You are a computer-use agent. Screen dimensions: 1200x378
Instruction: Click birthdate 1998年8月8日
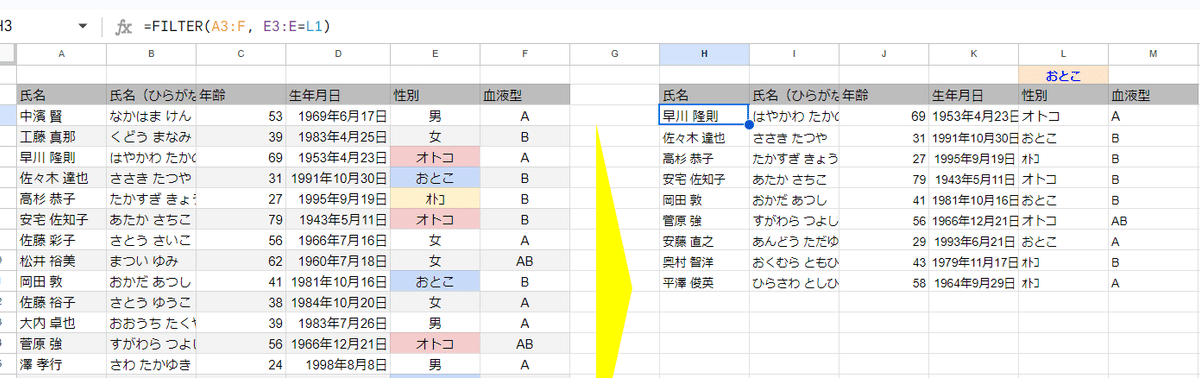pyautogui.click(x=339, y=365)
